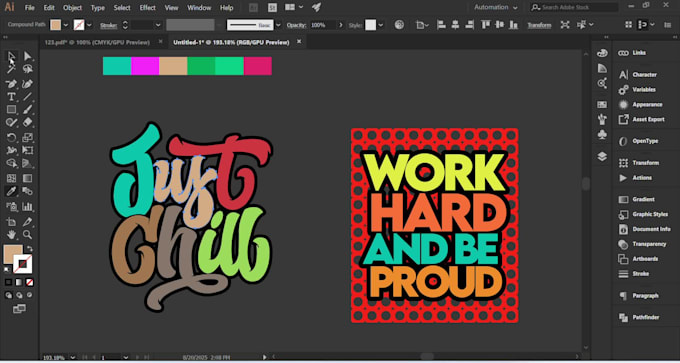Image resolution: width=680 pixels, height=363 pixels.
Task: Enable Draw Normal mode
Action: pos(9,295)
